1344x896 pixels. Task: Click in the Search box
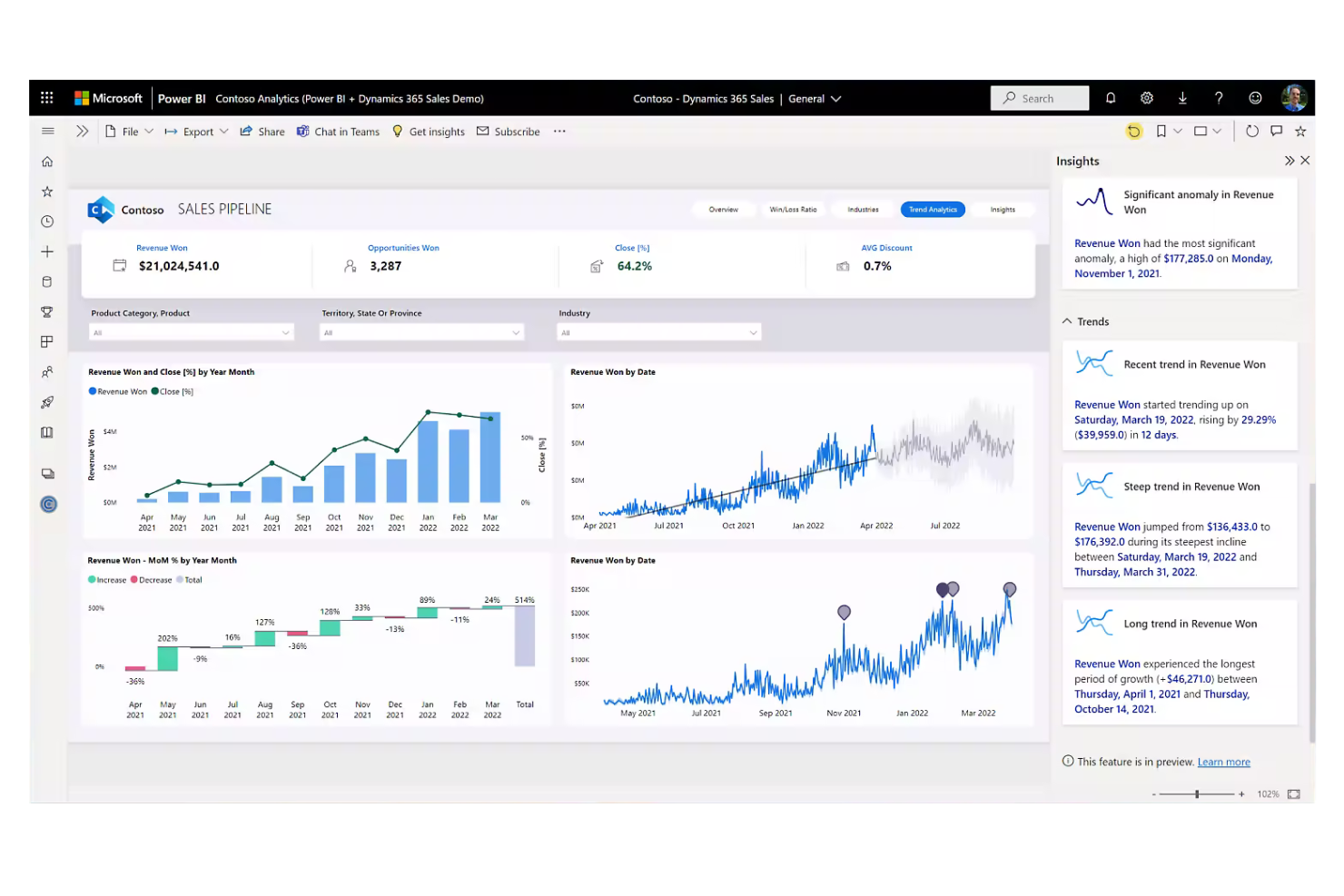click(1040, 98)
